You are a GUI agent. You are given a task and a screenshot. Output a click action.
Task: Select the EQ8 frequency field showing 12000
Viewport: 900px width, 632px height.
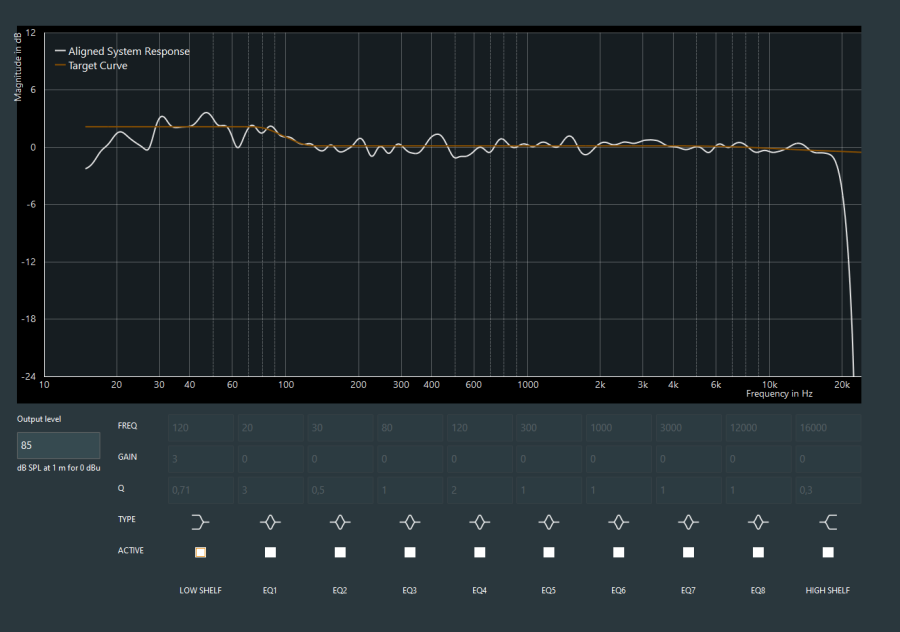[x=758, y=427]
